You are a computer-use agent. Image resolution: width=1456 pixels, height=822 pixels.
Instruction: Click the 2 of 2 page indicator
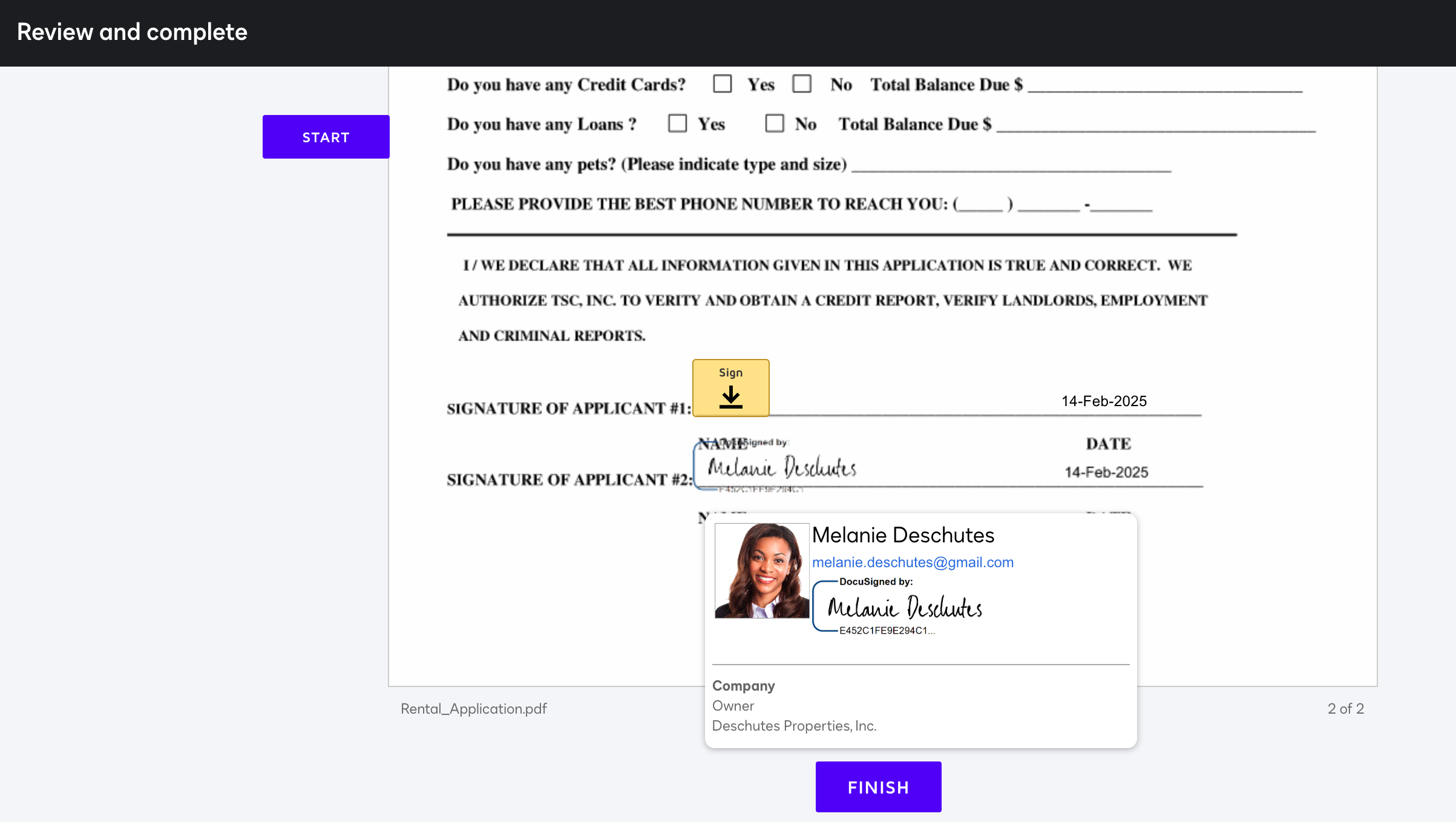[1345, 709]
